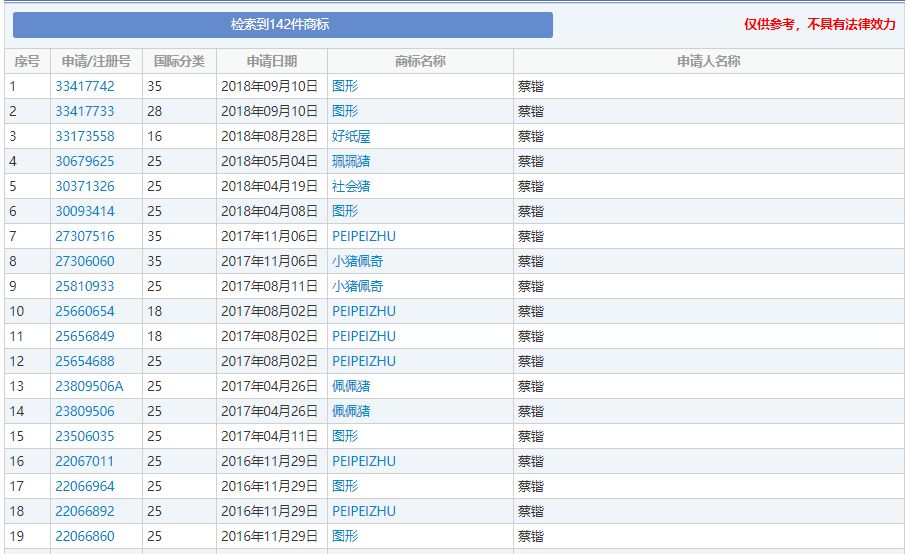907x554 pixels.
Task: Open PEIPEIZHU trademark in row 18
Action: (364, 511)
